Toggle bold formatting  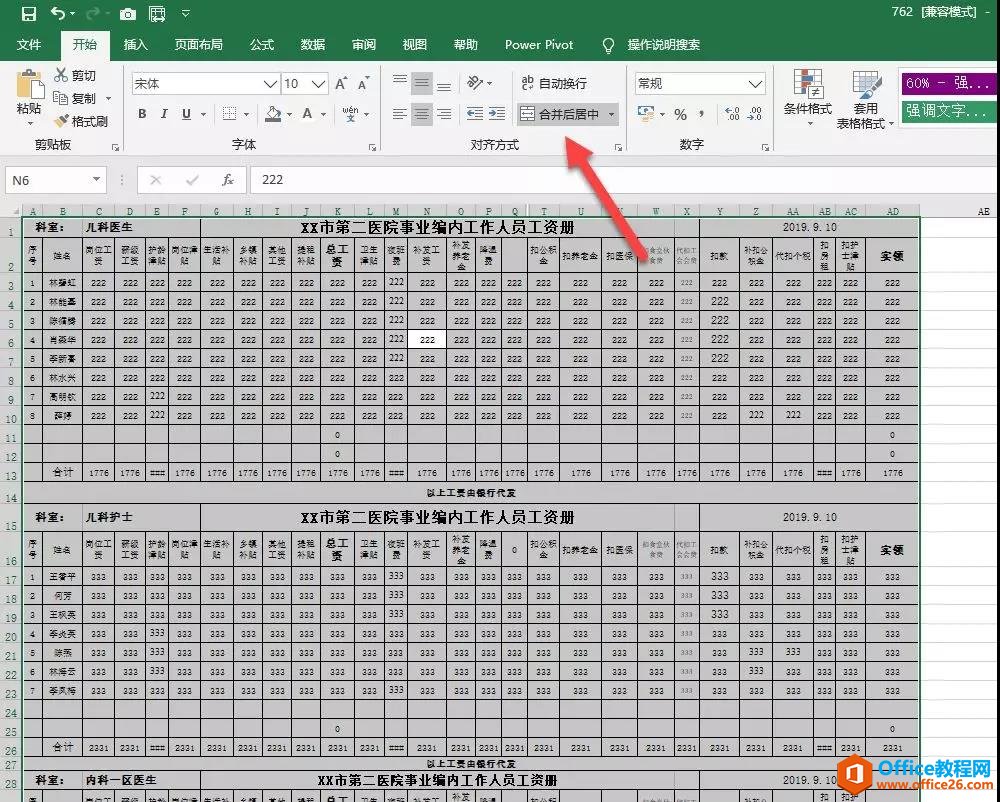tap(142, 114)
